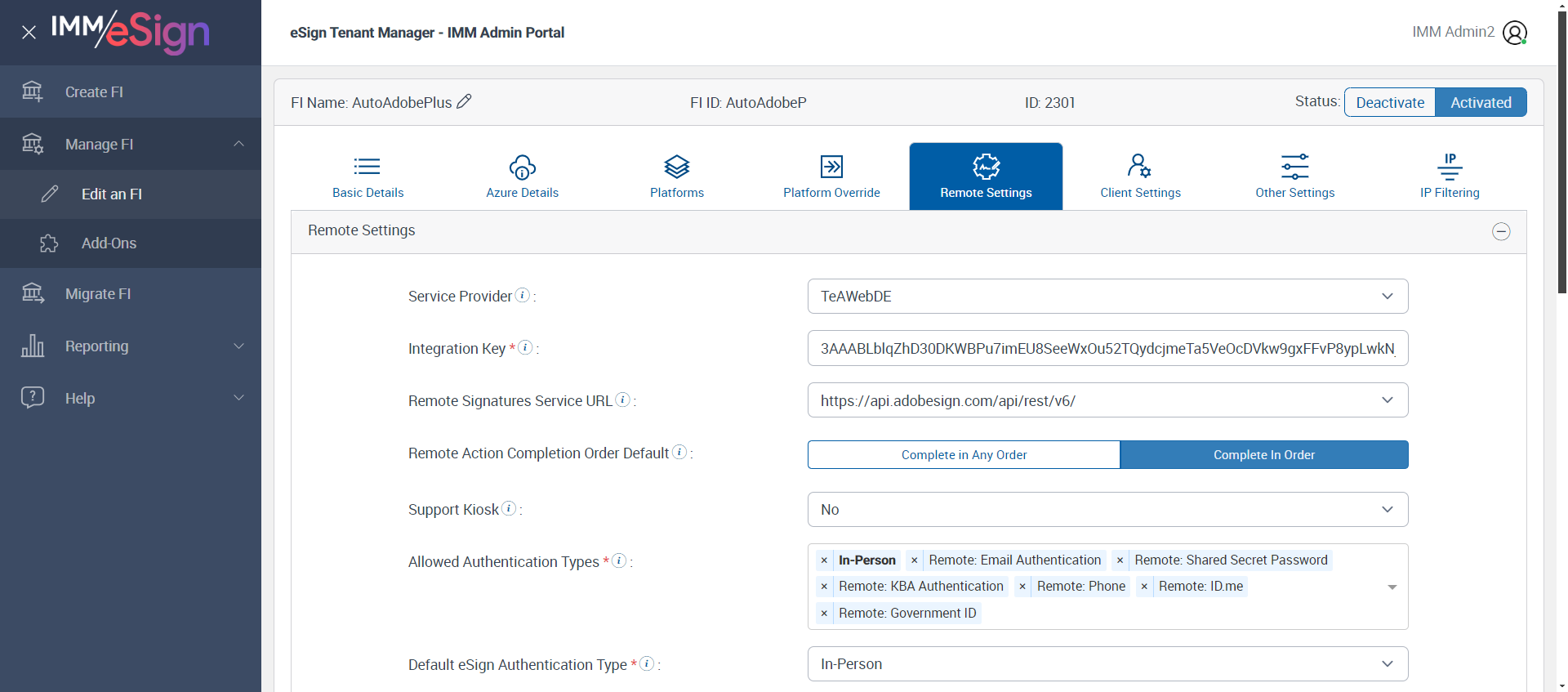Click the Service Provider info icon

523,295
